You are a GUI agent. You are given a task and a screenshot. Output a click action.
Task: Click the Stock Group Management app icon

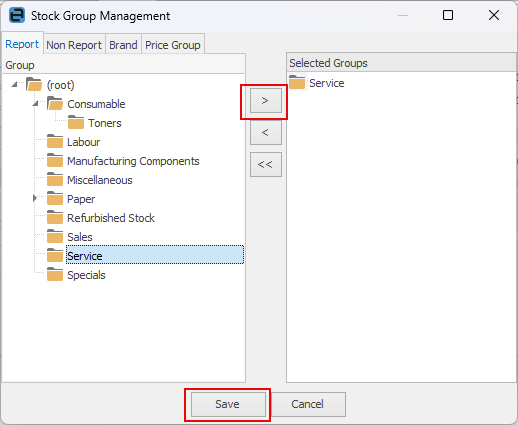pyautogui.click(x=17, y=15)
